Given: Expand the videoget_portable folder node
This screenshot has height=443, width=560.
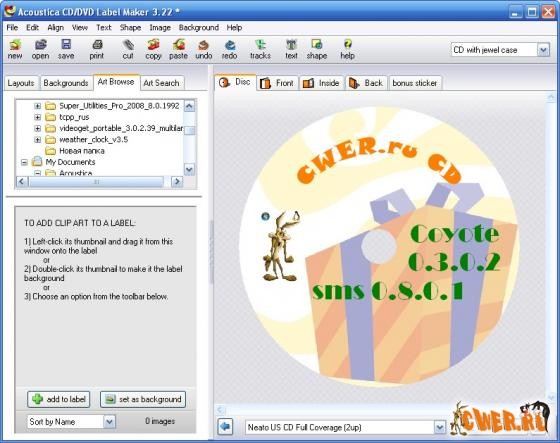Looking at the screenshot, I should click(x=38, y=128).
